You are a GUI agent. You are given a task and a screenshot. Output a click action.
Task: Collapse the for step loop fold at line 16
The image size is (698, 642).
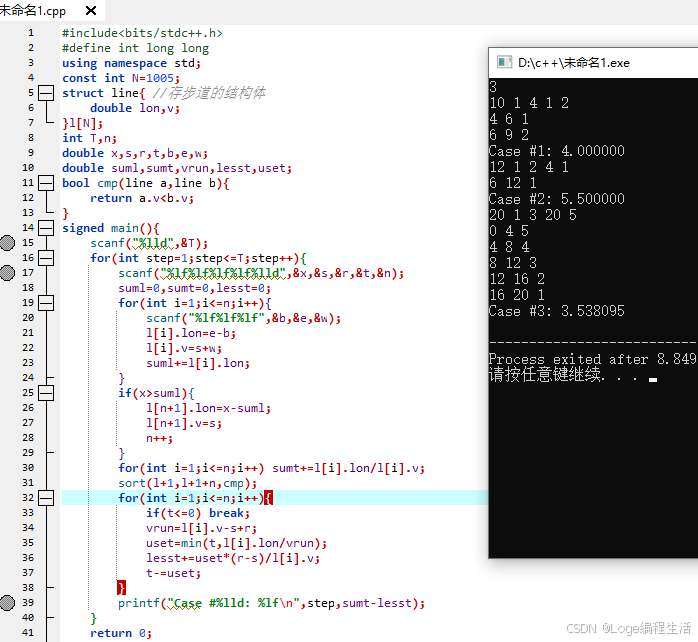pyautogui.click(x=46, y=258)
